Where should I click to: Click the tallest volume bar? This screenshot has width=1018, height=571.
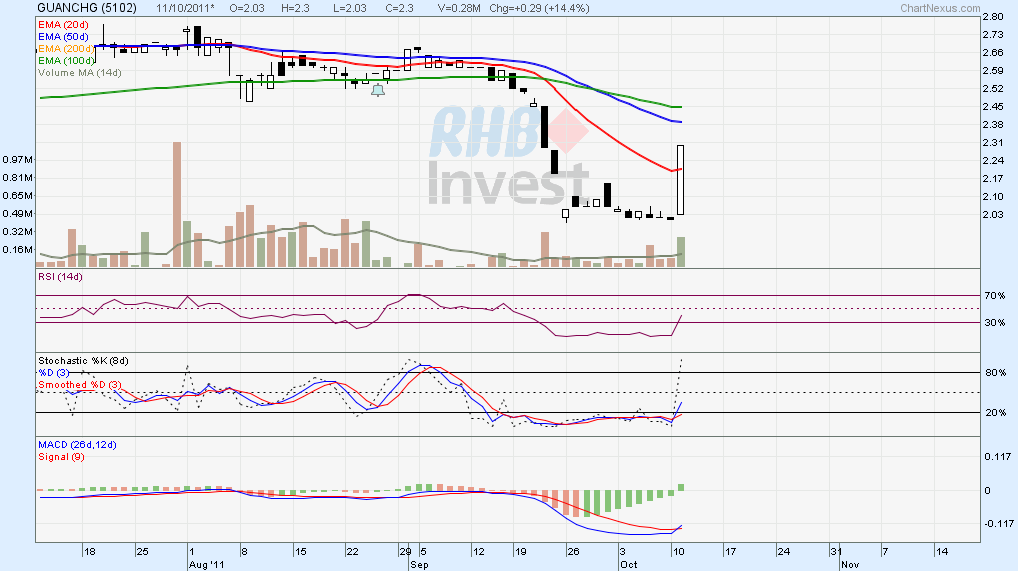[x=177, y=204]
